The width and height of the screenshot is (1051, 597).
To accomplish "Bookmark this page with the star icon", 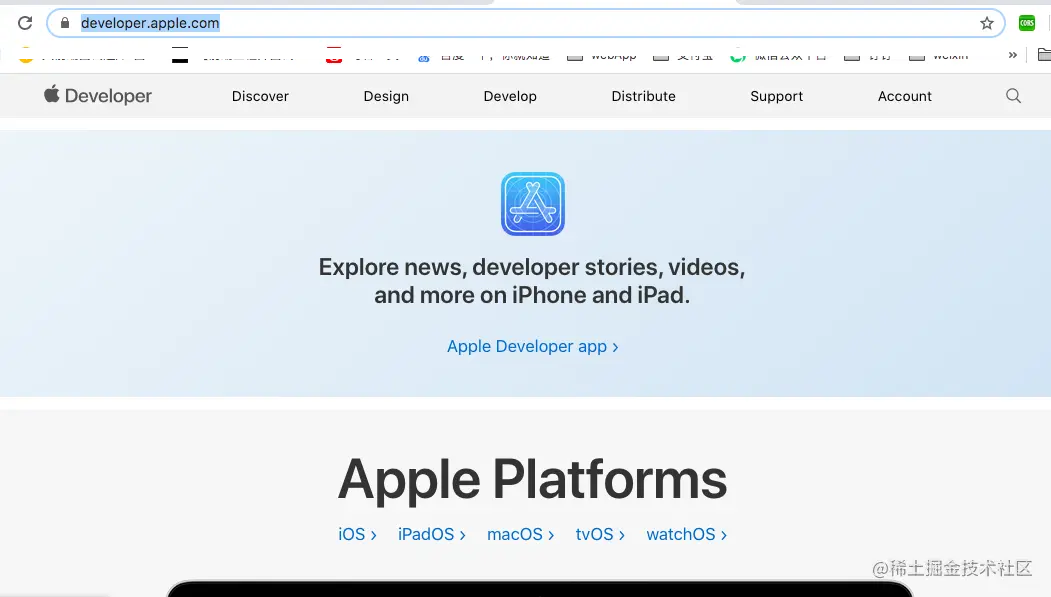I will [x=987, y=23].
